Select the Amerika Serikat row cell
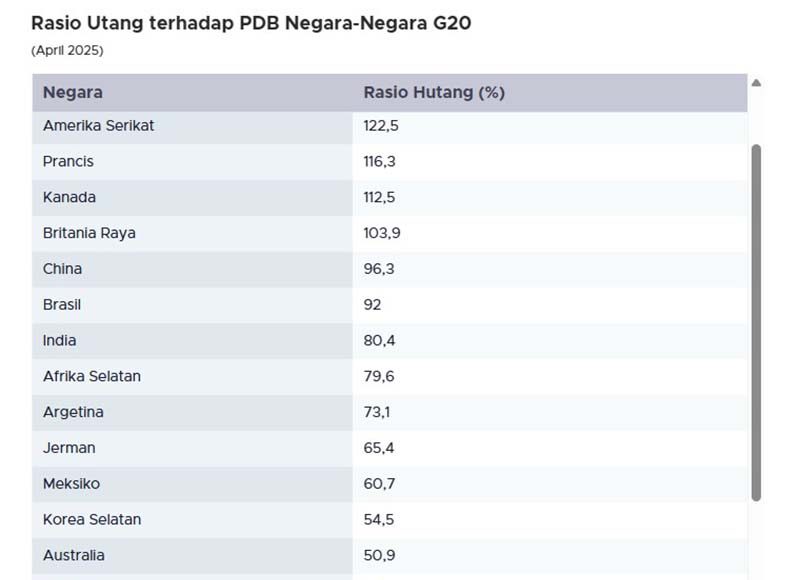Image resolution: width=800 pixels, height=580 pixels. pos(99,126)
